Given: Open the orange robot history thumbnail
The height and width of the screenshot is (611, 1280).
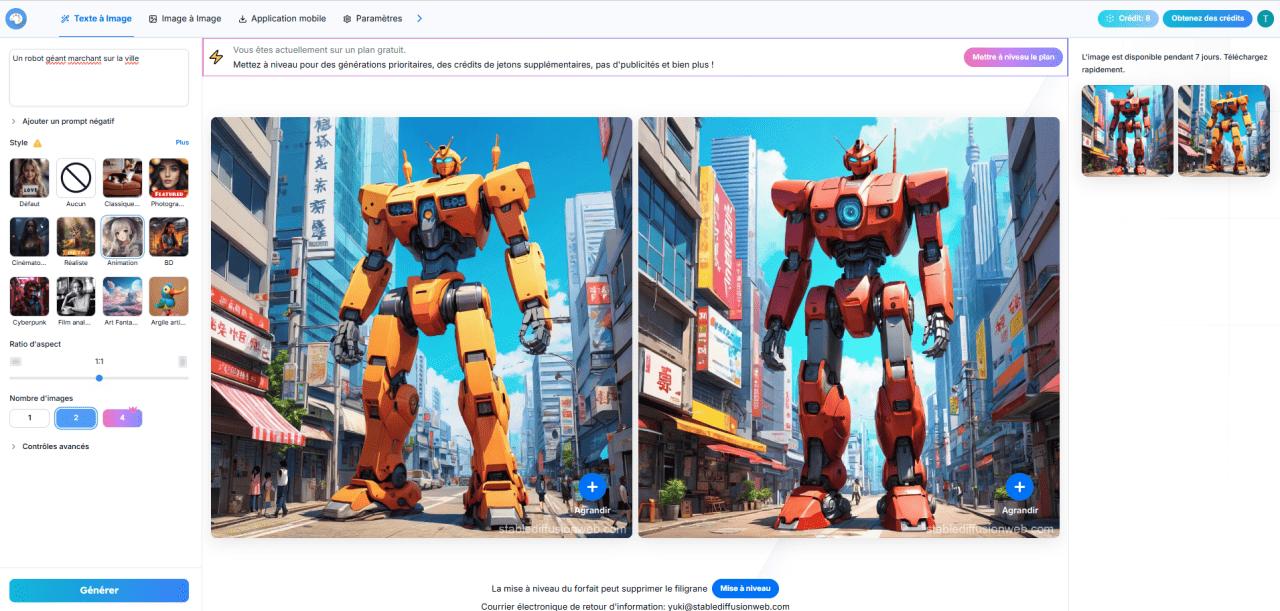Looking at the screenshot, I should [x=1224, y=131].
